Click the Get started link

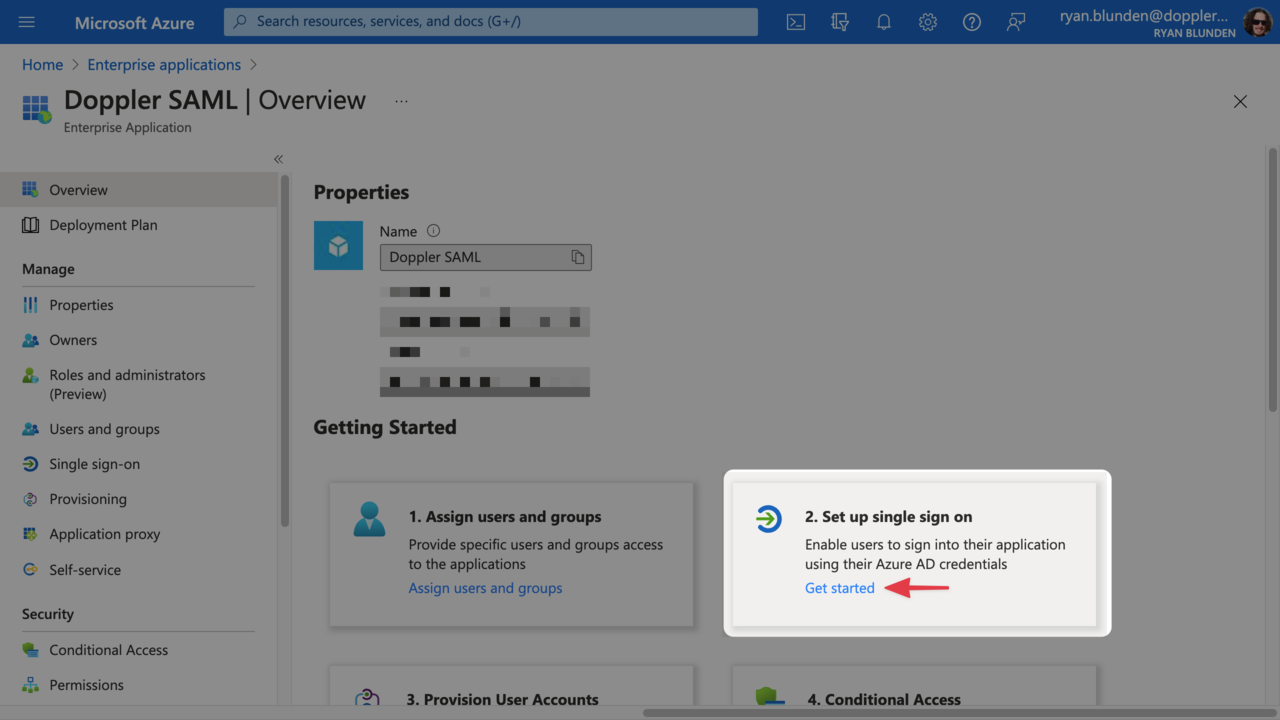[840, 588]
